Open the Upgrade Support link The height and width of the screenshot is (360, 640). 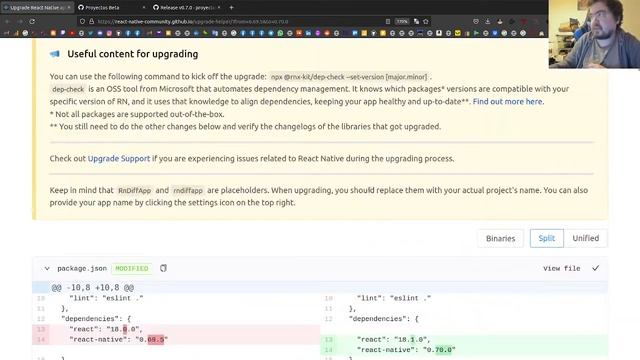click(119, 158)
